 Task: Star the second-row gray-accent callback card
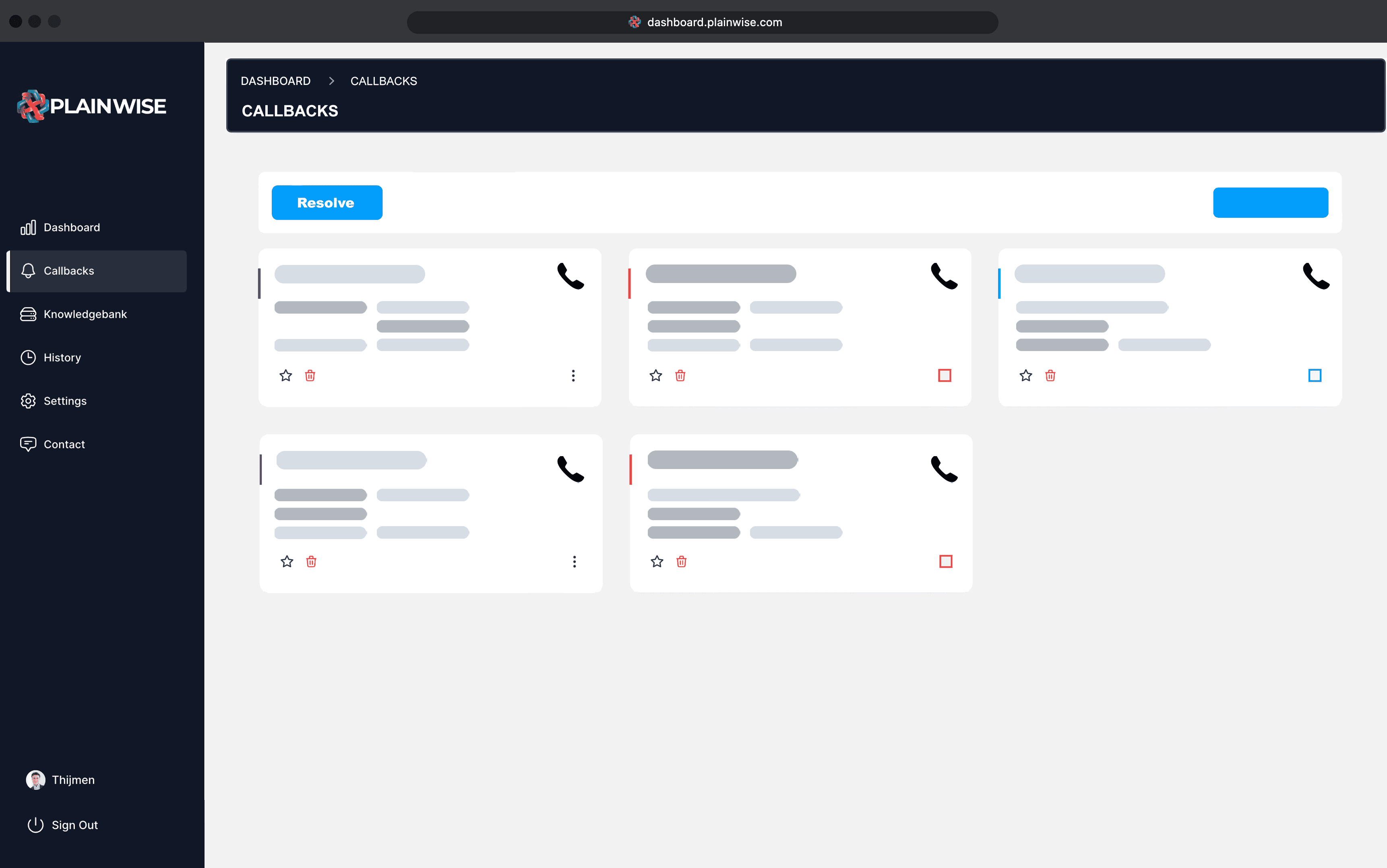coord(287,562)
